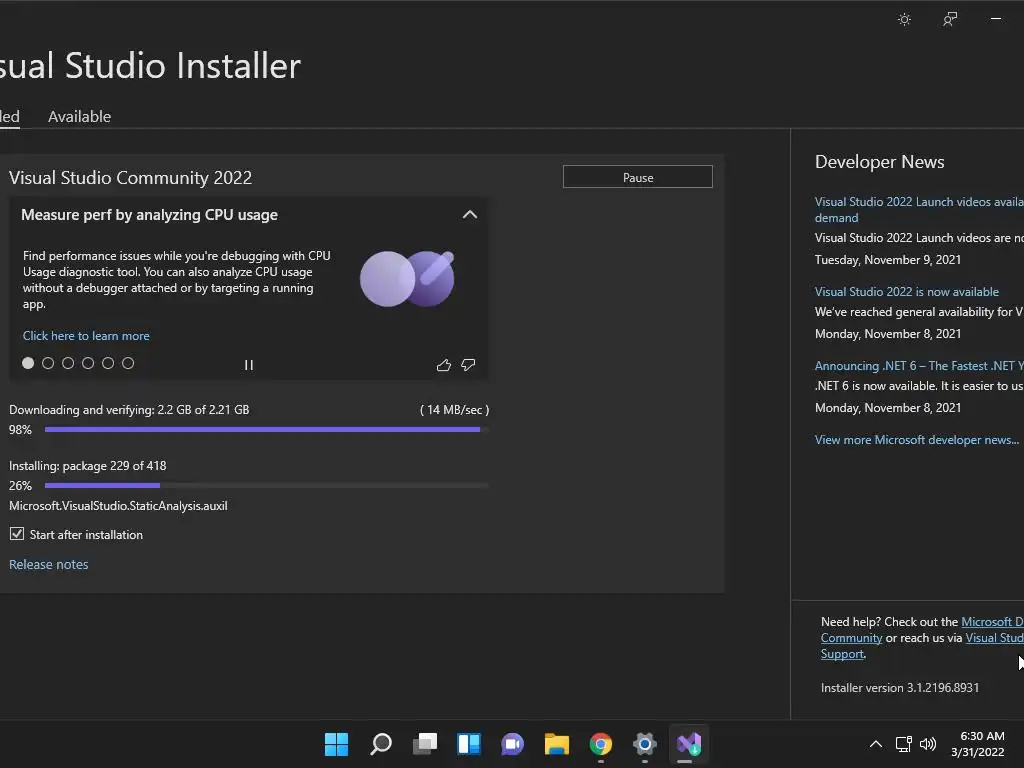The width and height of the screenshot is (1024, 768).
Task: Click the volume speaker tray icon
Action: tap(928, 744)
